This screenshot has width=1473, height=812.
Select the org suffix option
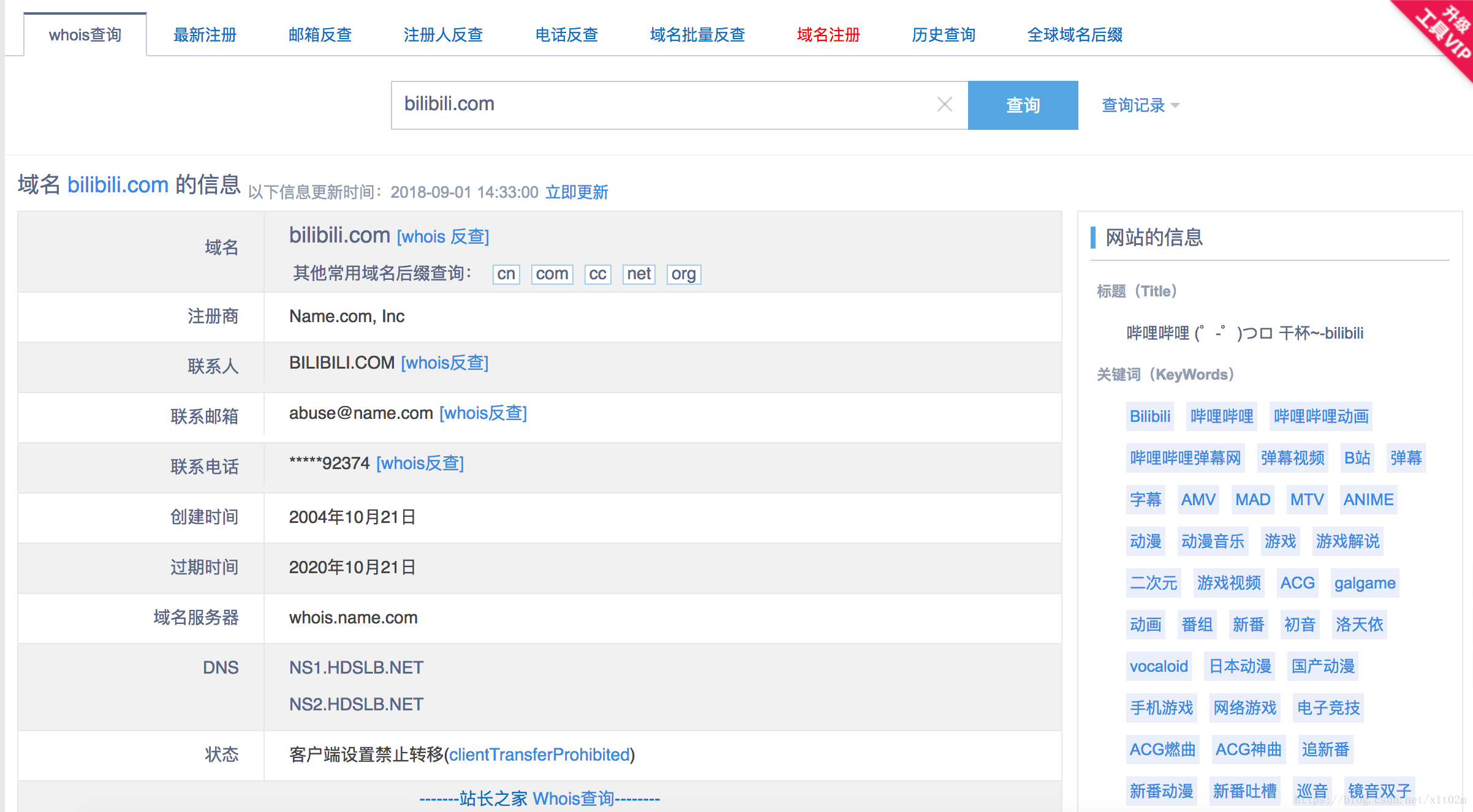683,274
